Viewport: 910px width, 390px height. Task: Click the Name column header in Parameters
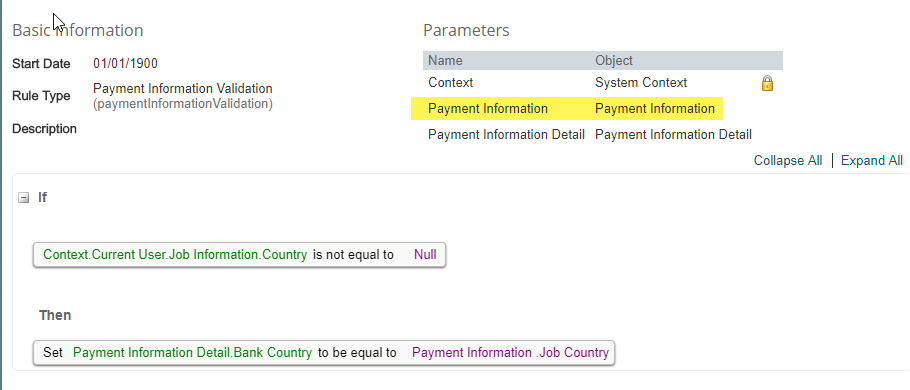click(445, 60)
